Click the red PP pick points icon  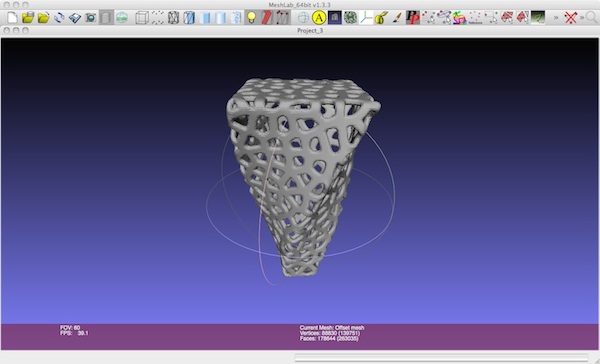coord(412,17)
